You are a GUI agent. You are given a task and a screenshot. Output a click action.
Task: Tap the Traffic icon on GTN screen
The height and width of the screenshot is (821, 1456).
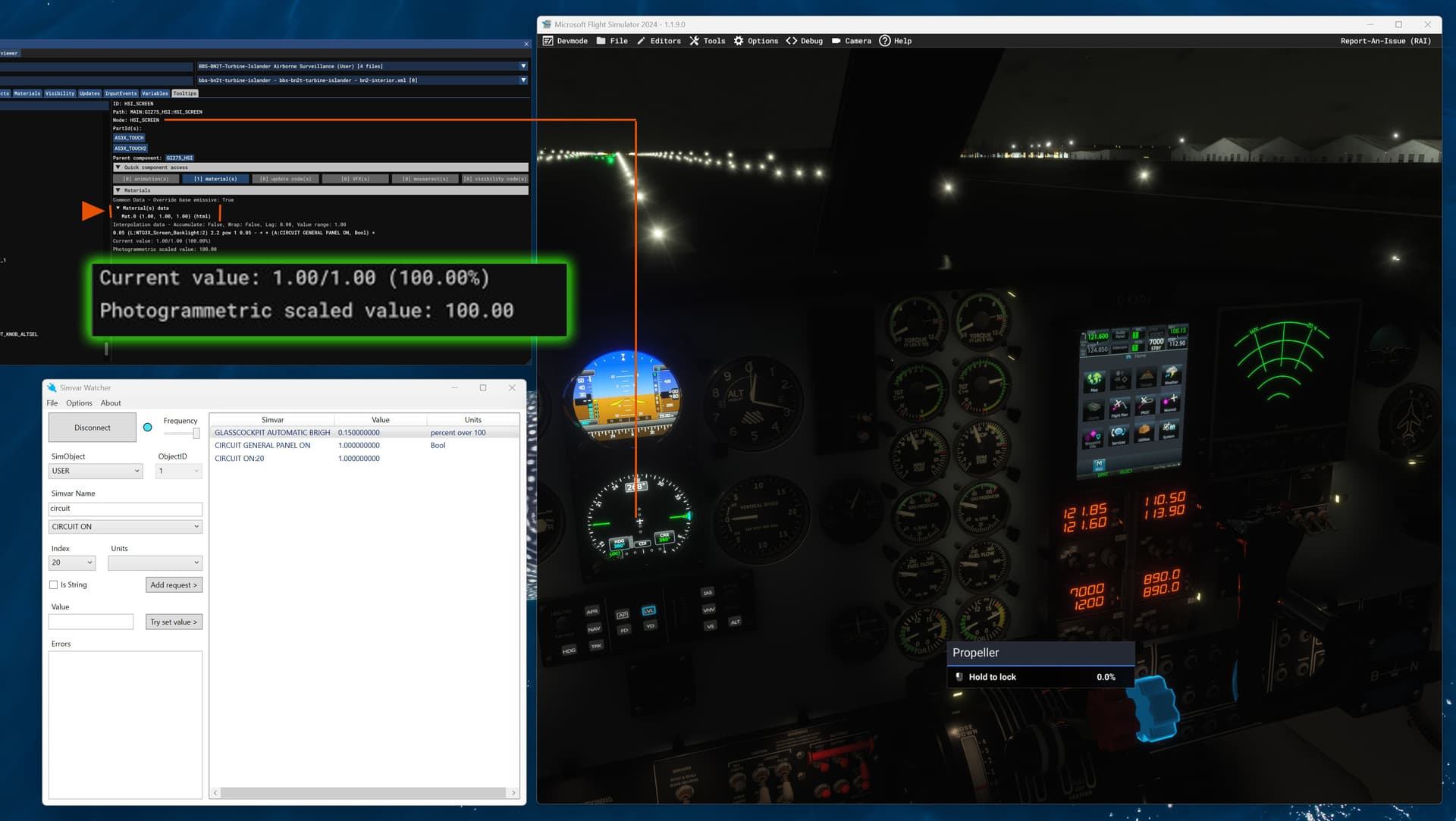[1121, 380]
